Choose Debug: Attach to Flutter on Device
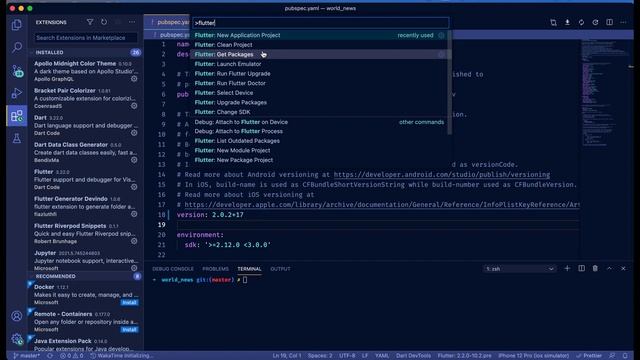640x360 pixels. (x=320, y=122)
